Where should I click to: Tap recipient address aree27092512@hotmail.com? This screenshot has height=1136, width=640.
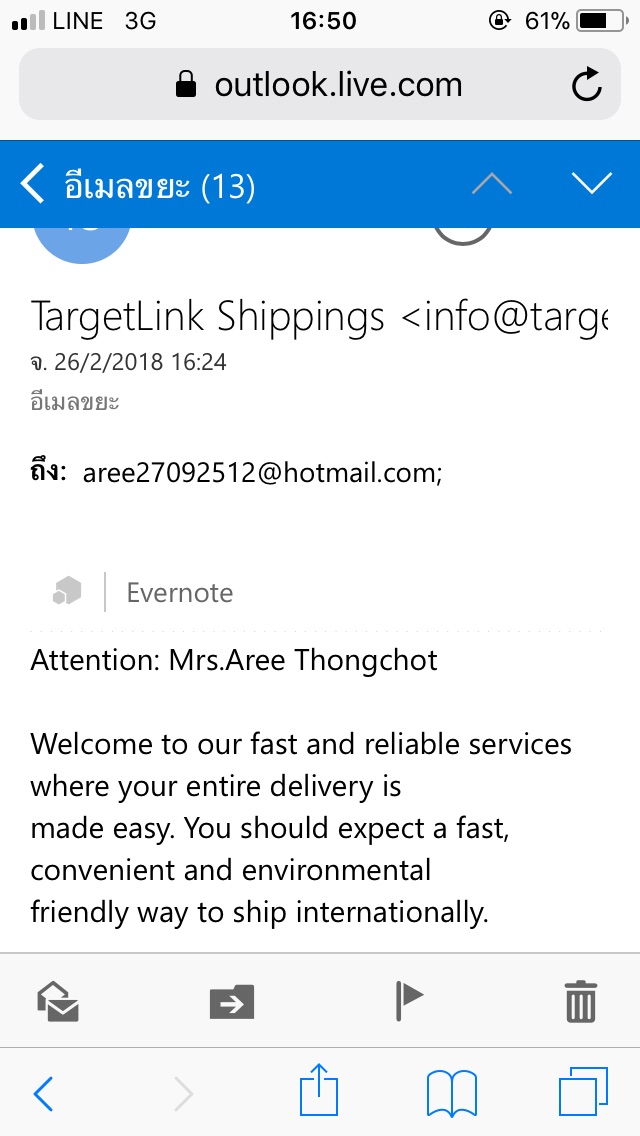(261, 473)
